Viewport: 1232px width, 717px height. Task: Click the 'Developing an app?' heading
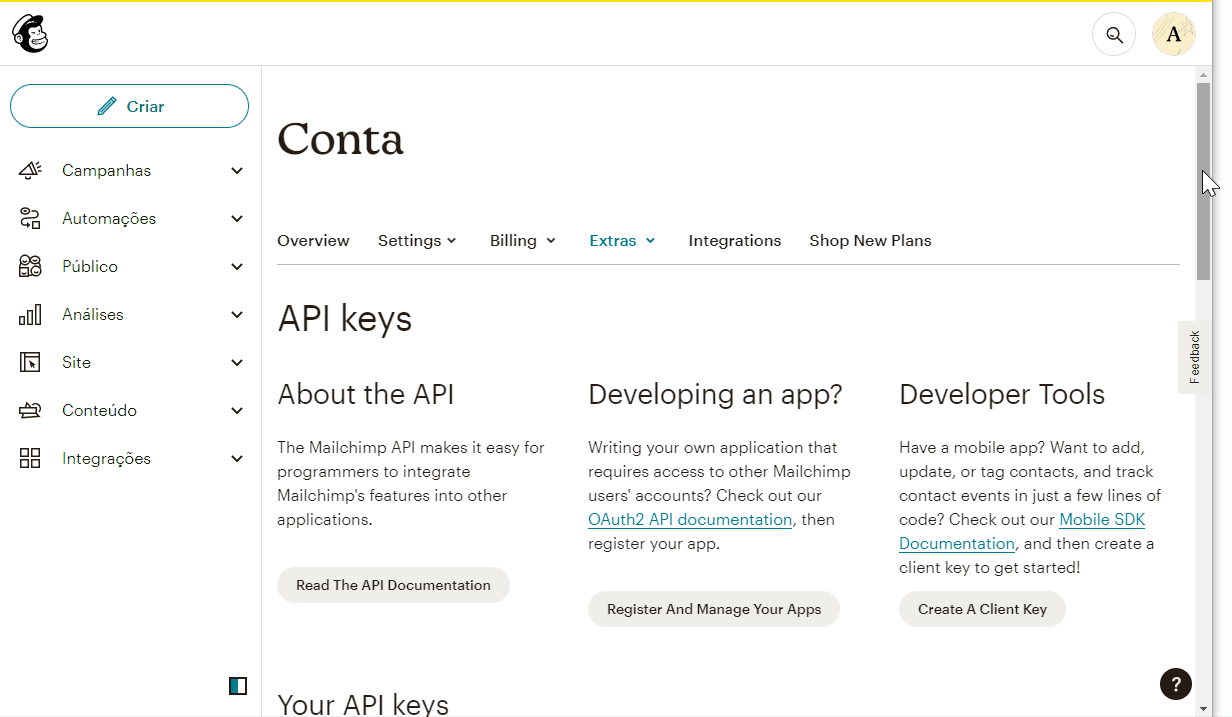click(716, 395)
